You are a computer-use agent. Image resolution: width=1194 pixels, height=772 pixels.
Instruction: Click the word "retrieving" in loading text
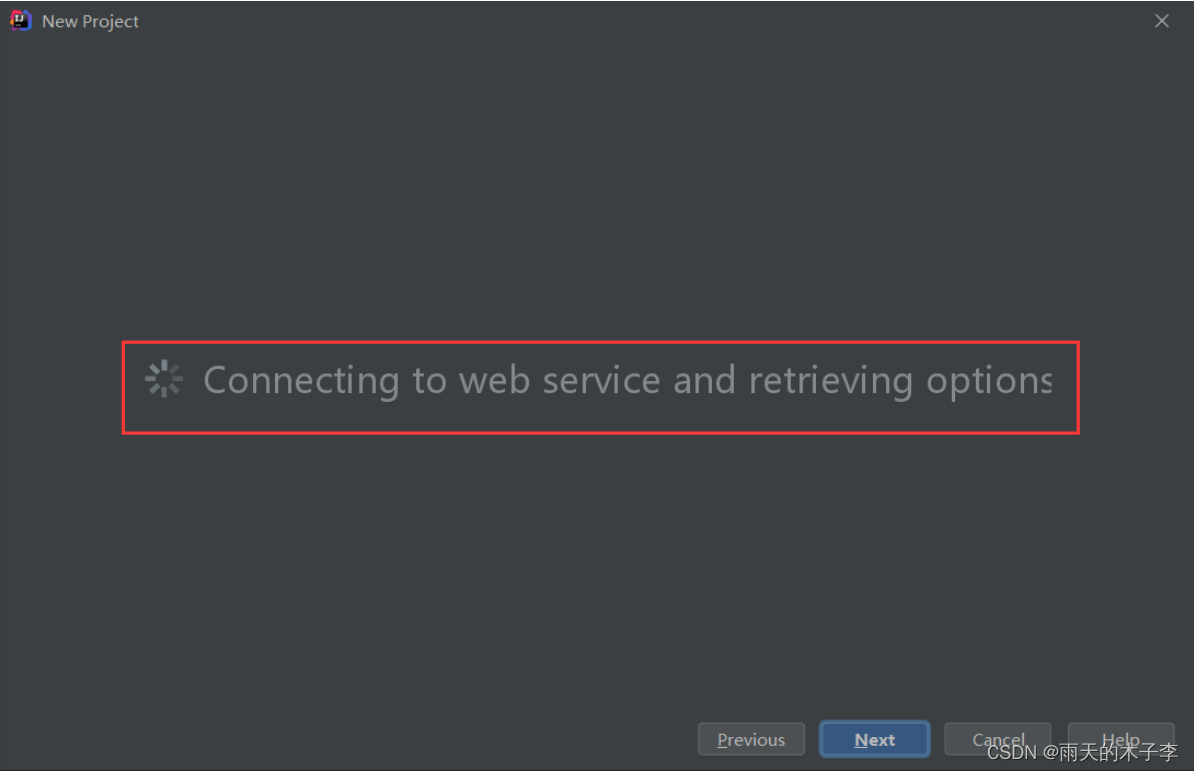pyautogui.click(x=831, y=380)
